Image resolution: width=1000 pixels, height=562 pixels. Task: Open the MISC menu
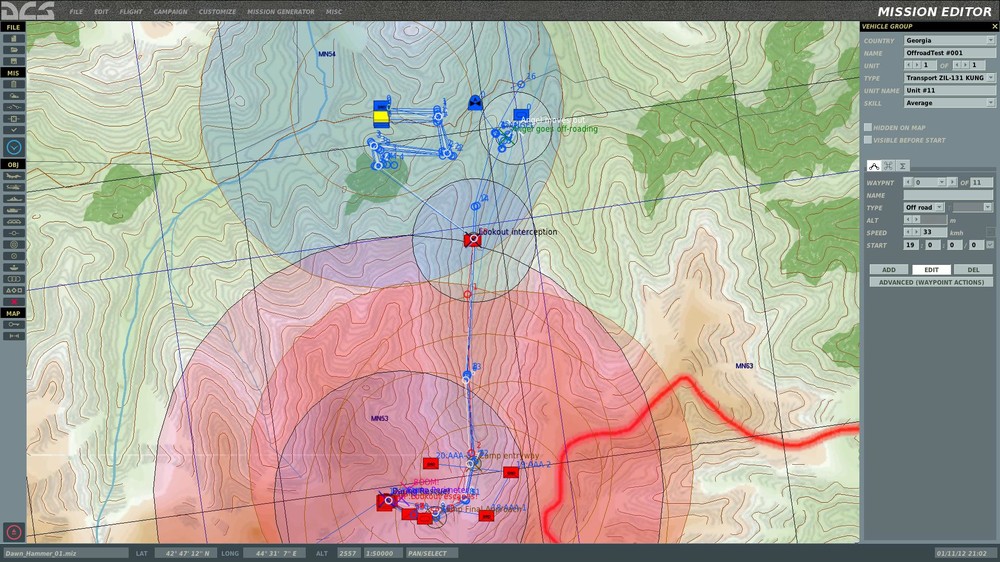click(x=334, y=11)
